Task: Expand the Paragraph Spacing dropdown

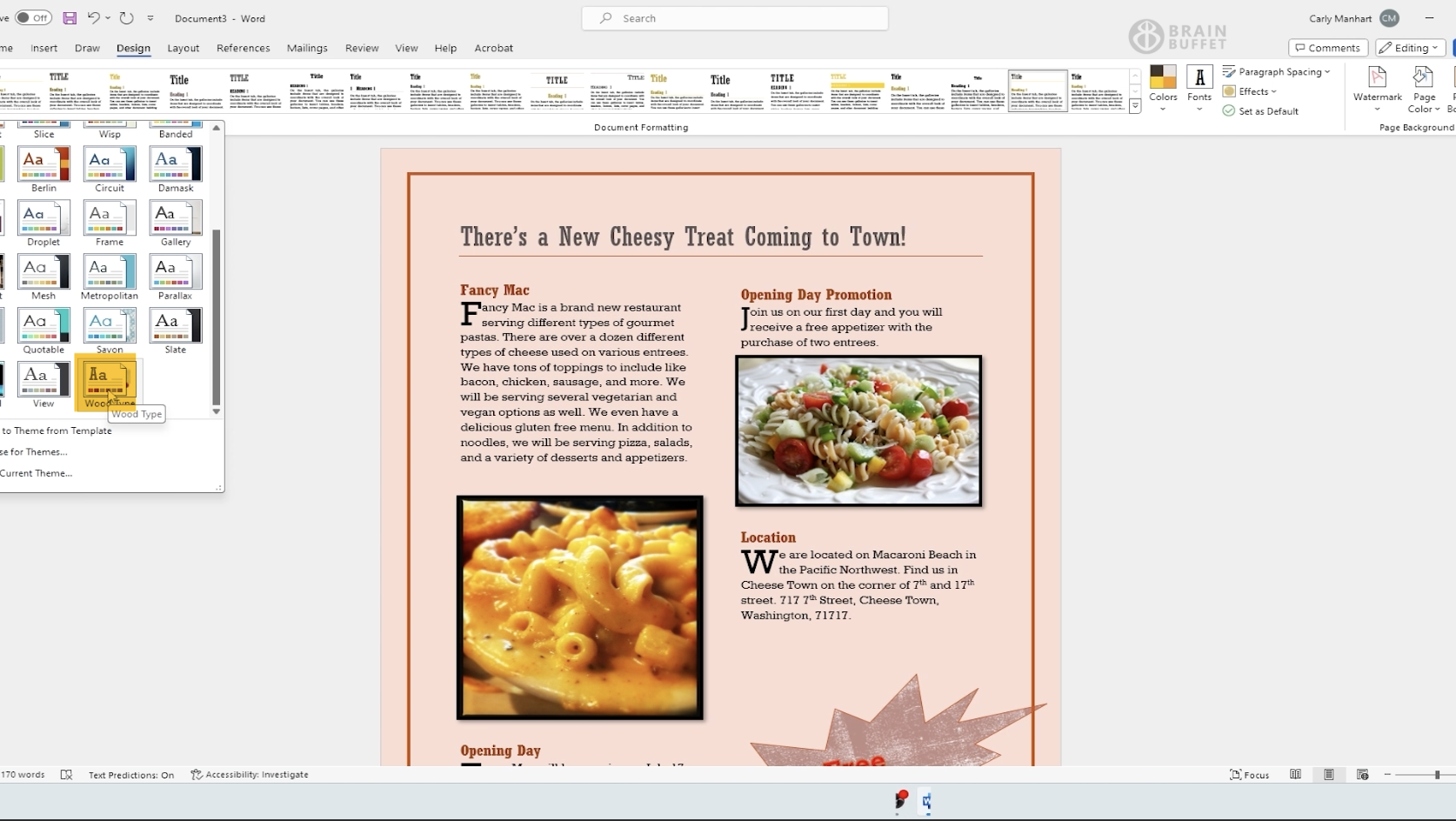Action: [x=1277, y=72]
